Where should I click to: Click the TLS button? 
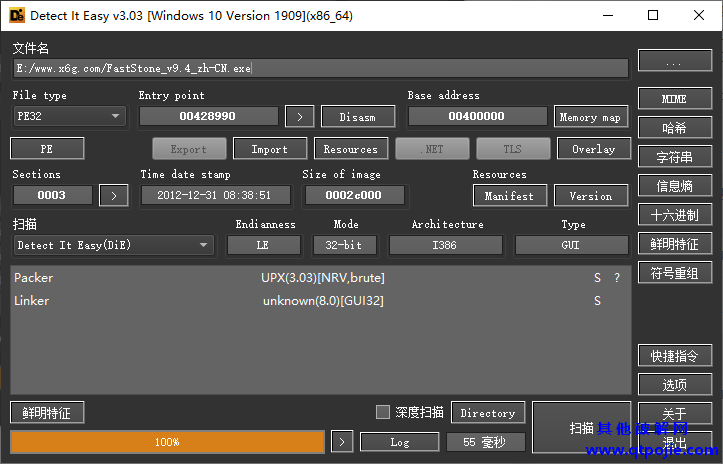513,149
